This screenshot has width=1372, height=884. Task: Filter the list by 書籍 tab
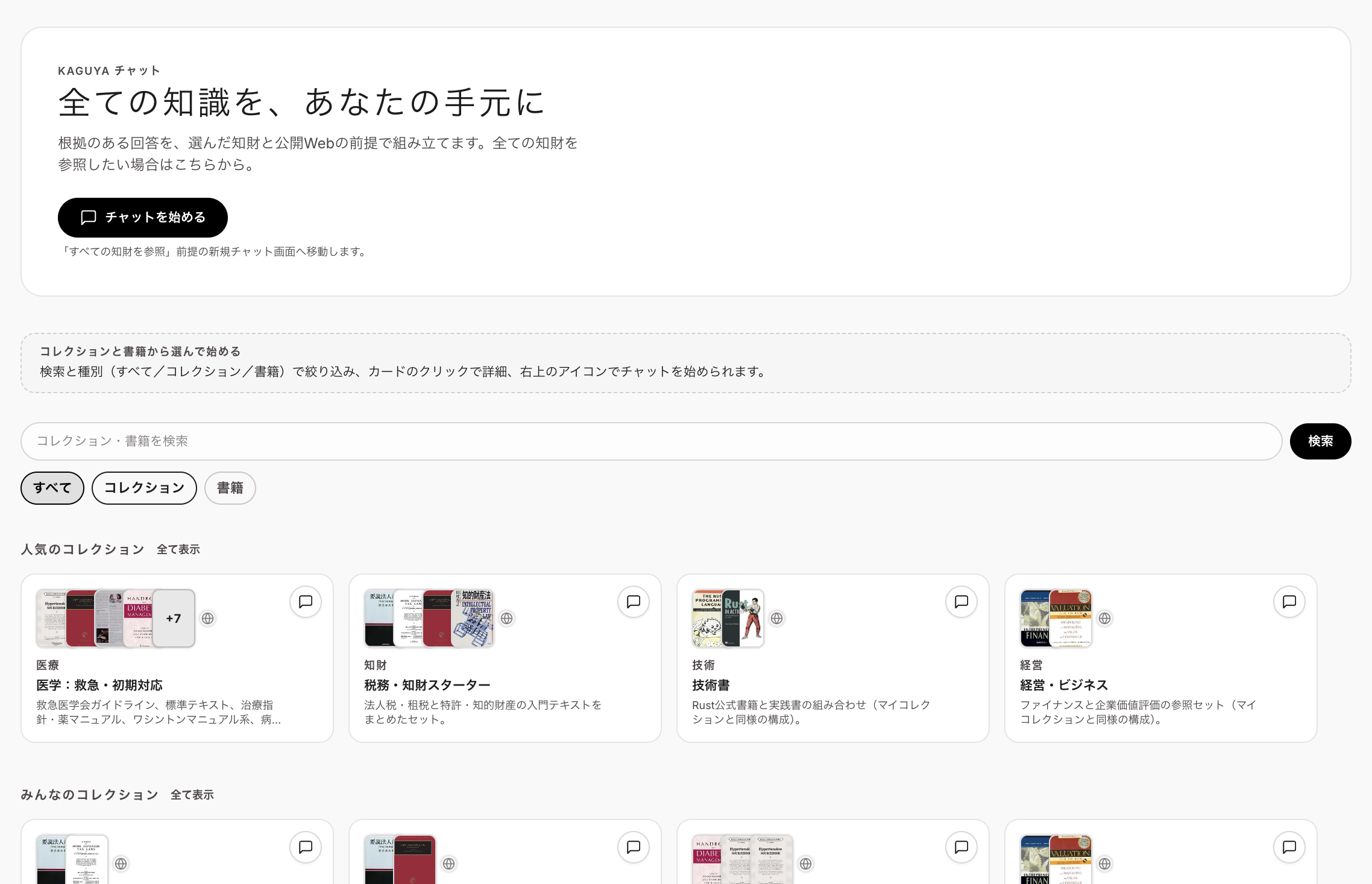click(230, 488)
